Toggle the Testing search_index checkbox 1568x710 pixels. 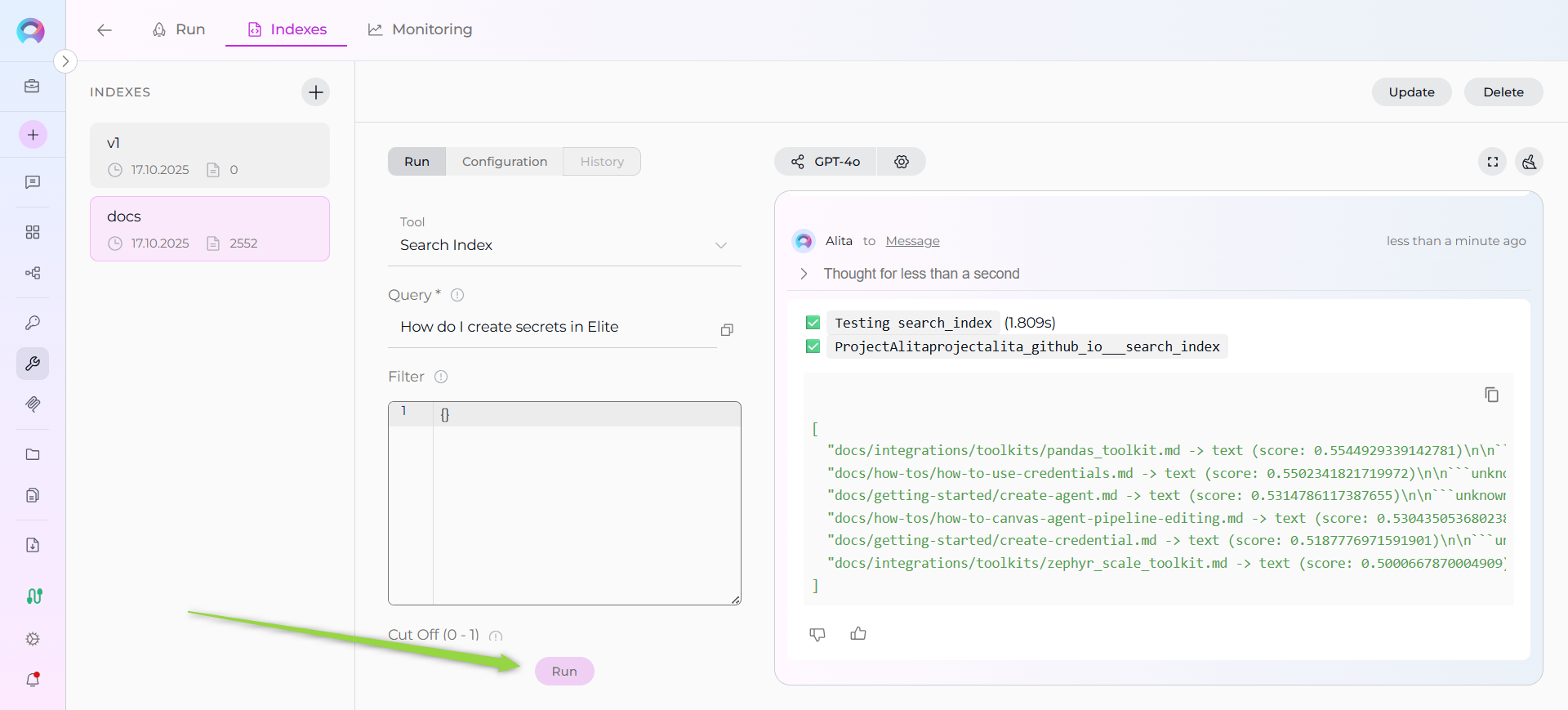coord(813,323)
